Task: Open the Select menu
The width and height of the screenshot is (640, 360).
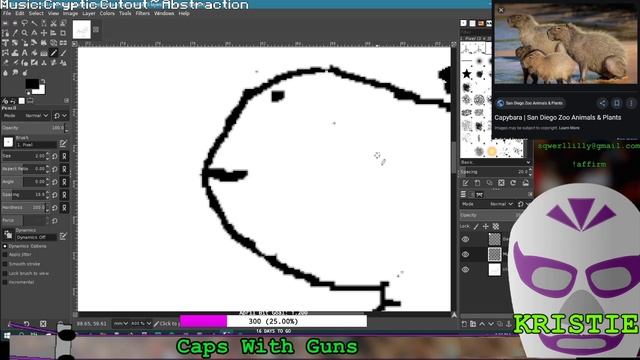Action: click(x=36, y=13)
